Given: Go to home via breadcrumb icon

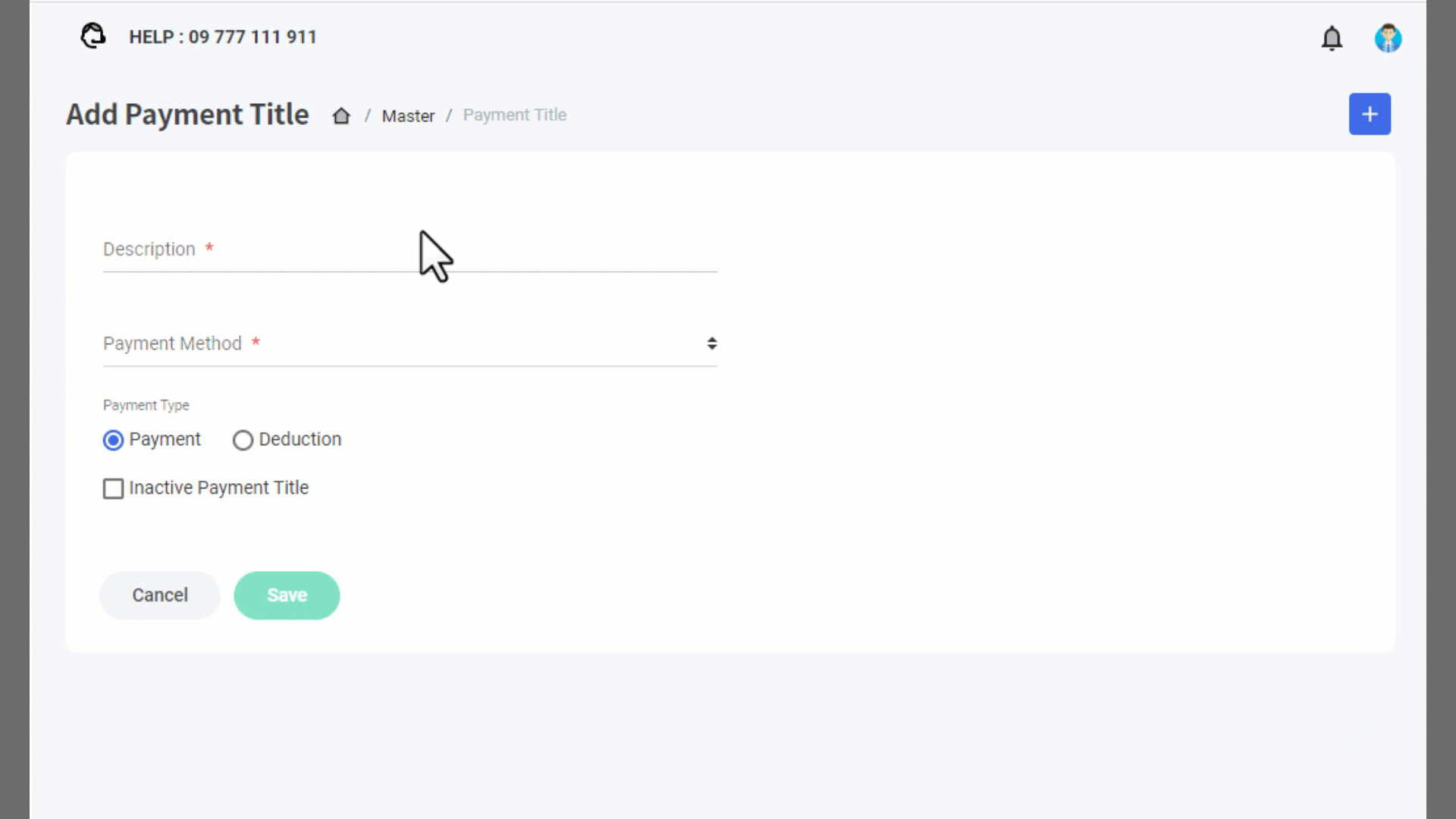Looking at the screenshot, I should pos(341,115).
